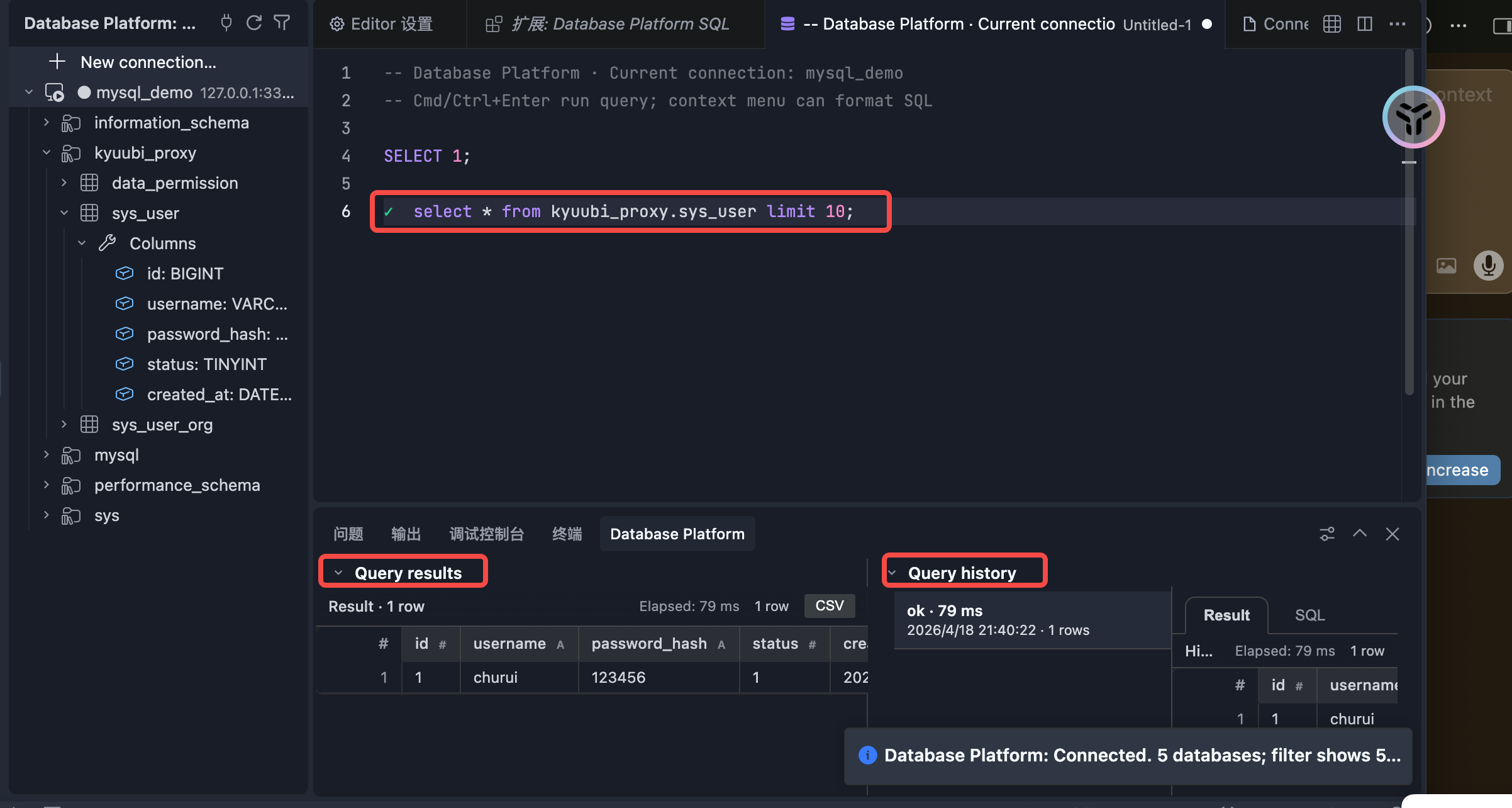Click the image attach icon in chat panel
Image resolution: width=1512 pixels, height=808 pixels.
point(1447,266)
